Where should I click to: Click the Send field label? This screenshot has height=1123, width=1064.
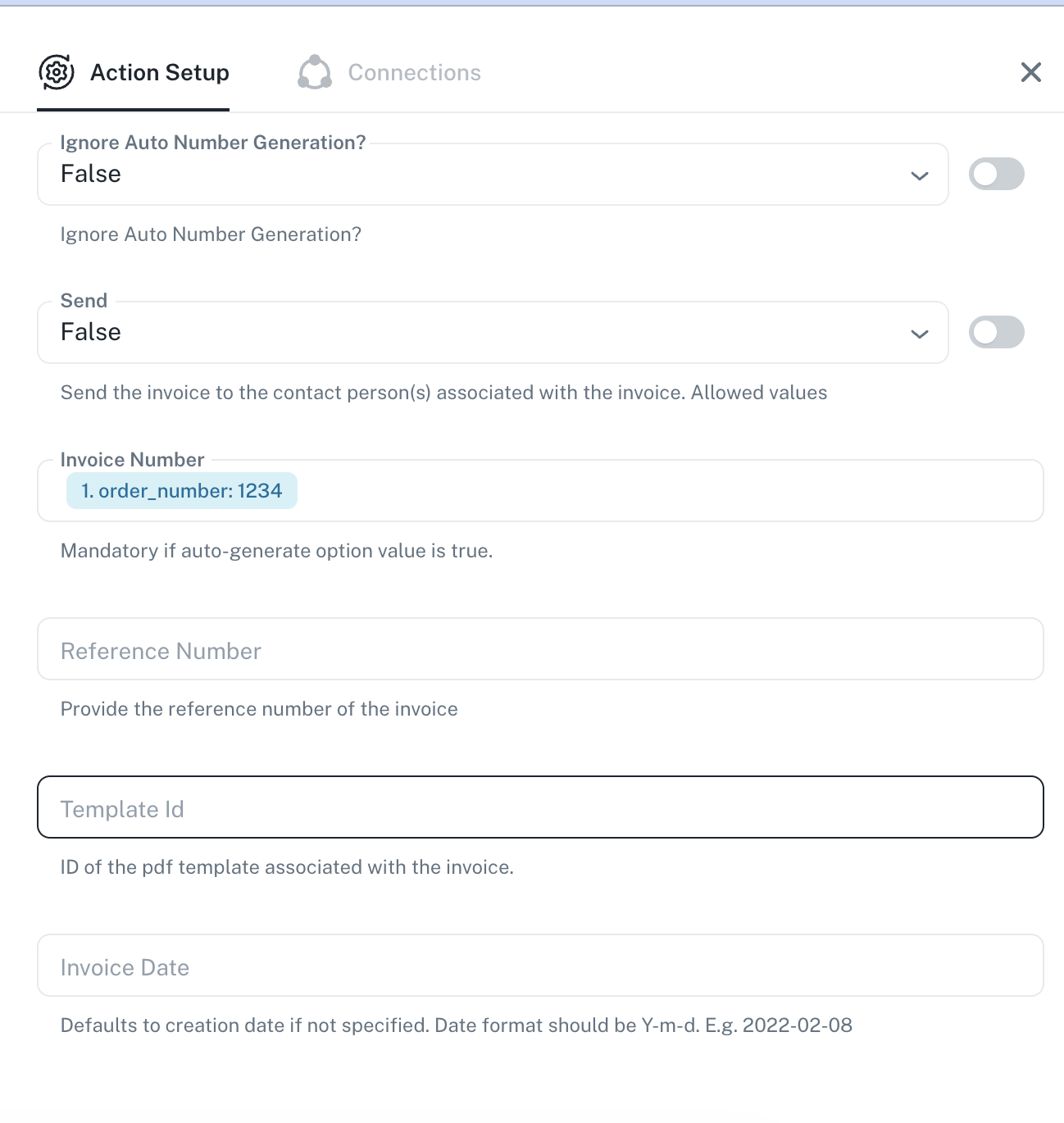pyautogui.click(x=84, y=301)
